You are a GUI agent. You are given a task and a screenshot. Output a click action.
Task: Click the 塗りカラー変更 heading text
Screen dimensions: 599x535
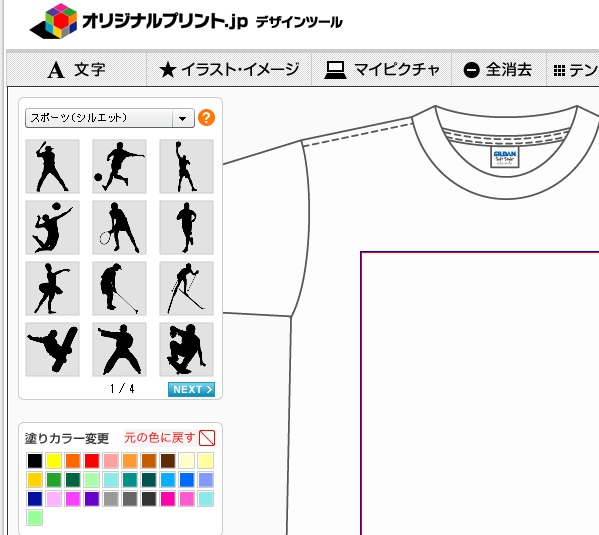coord(67,438)
